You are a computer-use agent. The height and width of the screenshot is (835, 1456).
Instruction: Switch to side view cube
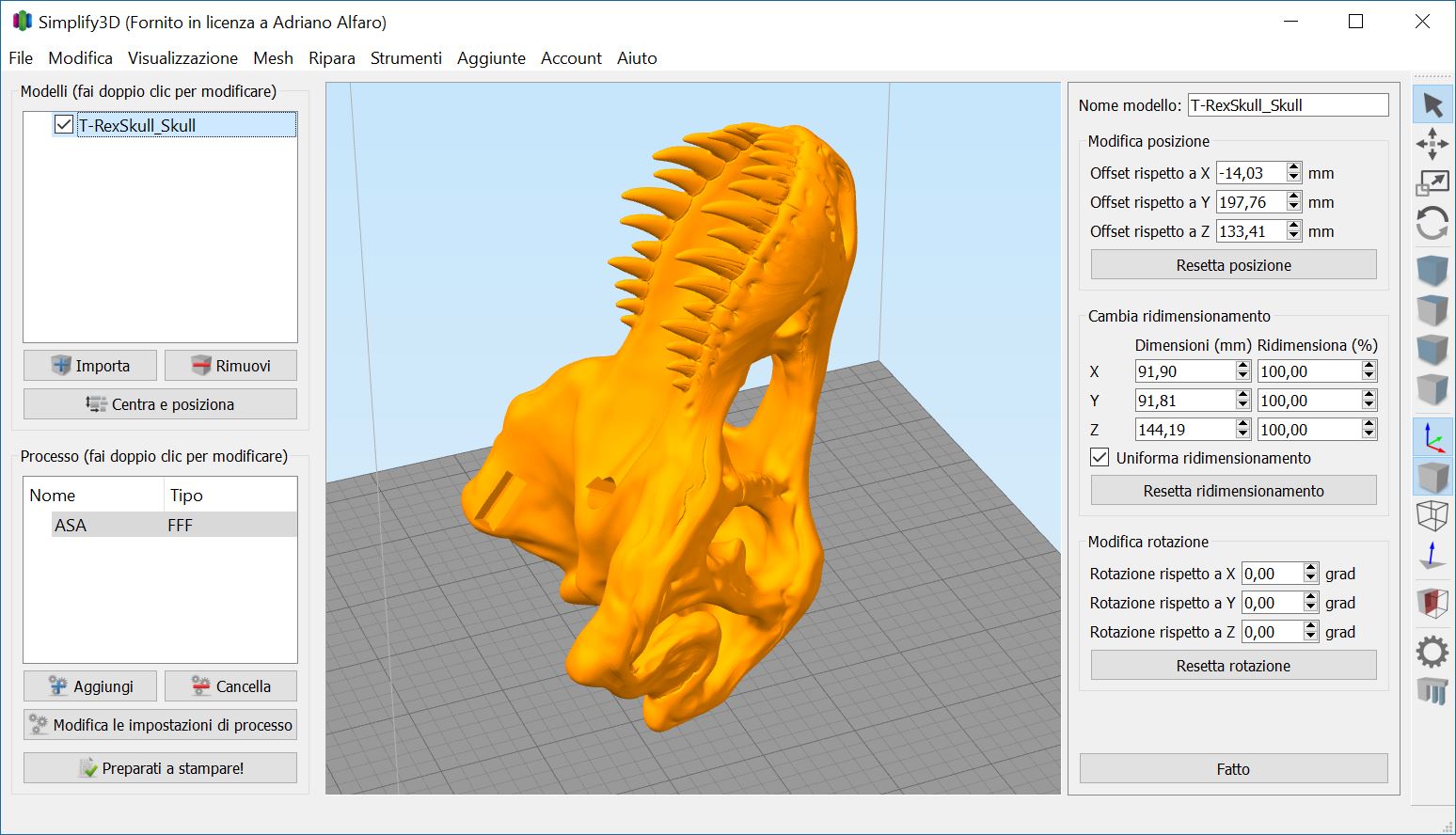click(1432, 389)
